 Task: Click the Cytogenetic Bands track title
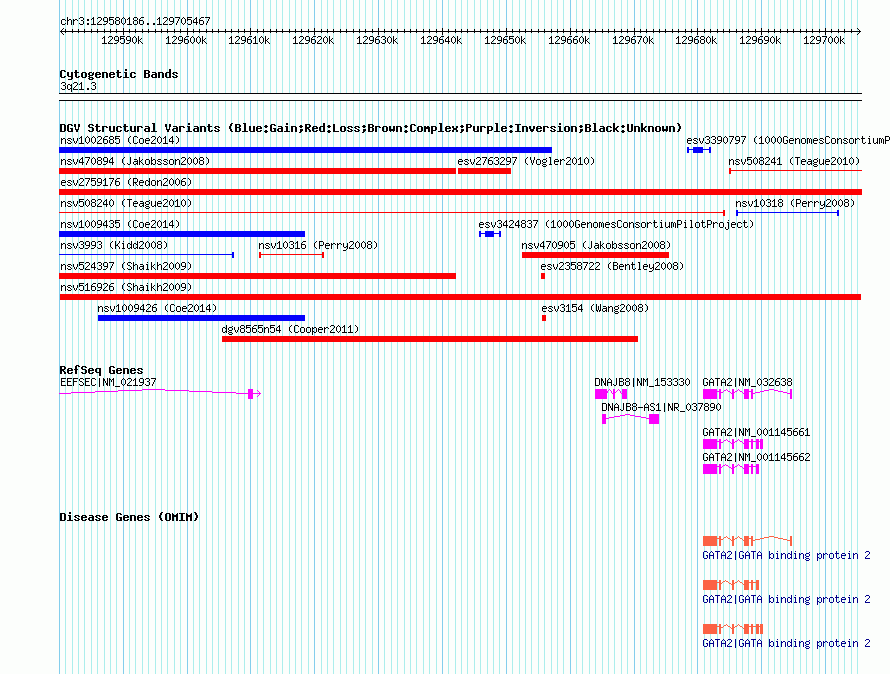[119, 74]
